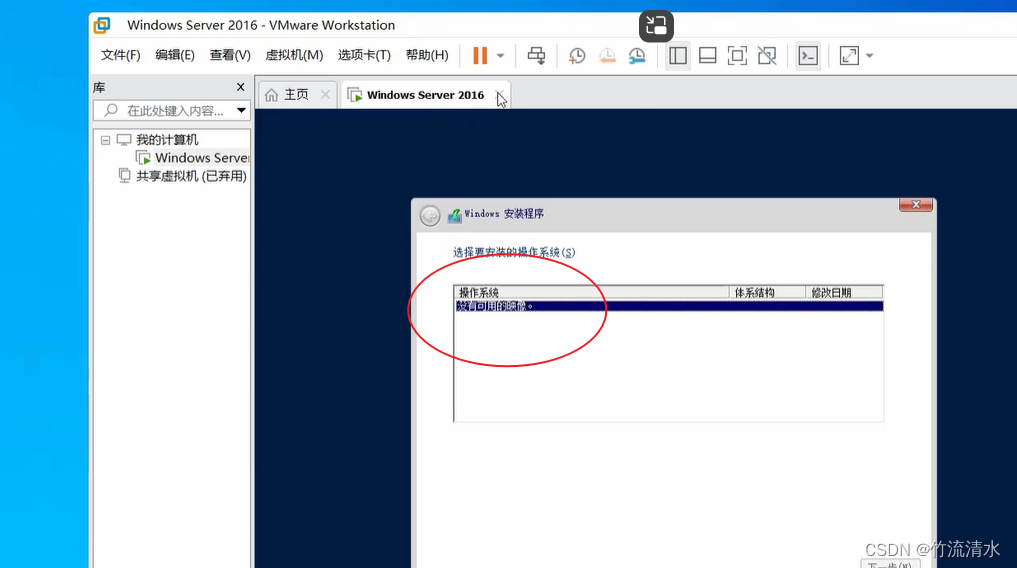Open the 查看(V) menu
This screenshot has height=568, width=1017.
click(x=230, y=55)
